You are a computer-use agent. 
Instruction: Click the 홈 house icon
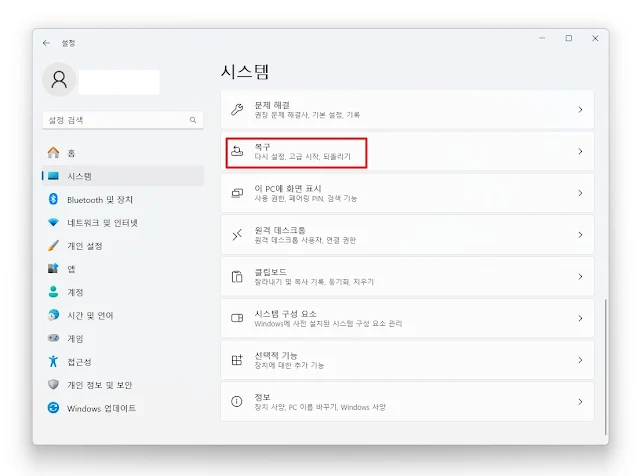pyautogui.click(x=53, y=153)
